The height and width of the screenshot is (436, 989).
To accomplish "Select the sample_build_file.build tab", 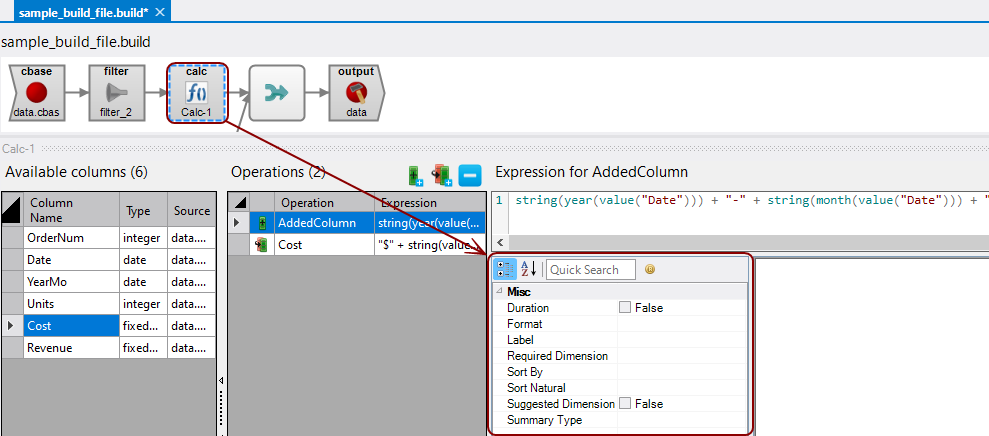I will pyautogui.click(x=82, y=11).
